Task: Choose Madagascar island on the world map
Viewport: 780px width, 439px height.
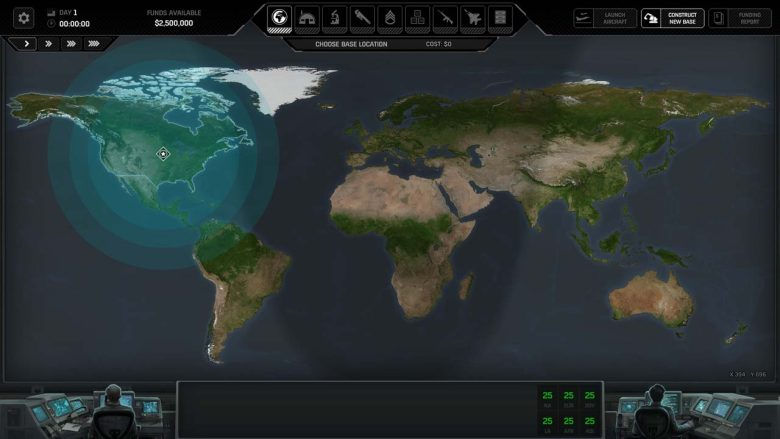Action: click(x=466, y=286)
